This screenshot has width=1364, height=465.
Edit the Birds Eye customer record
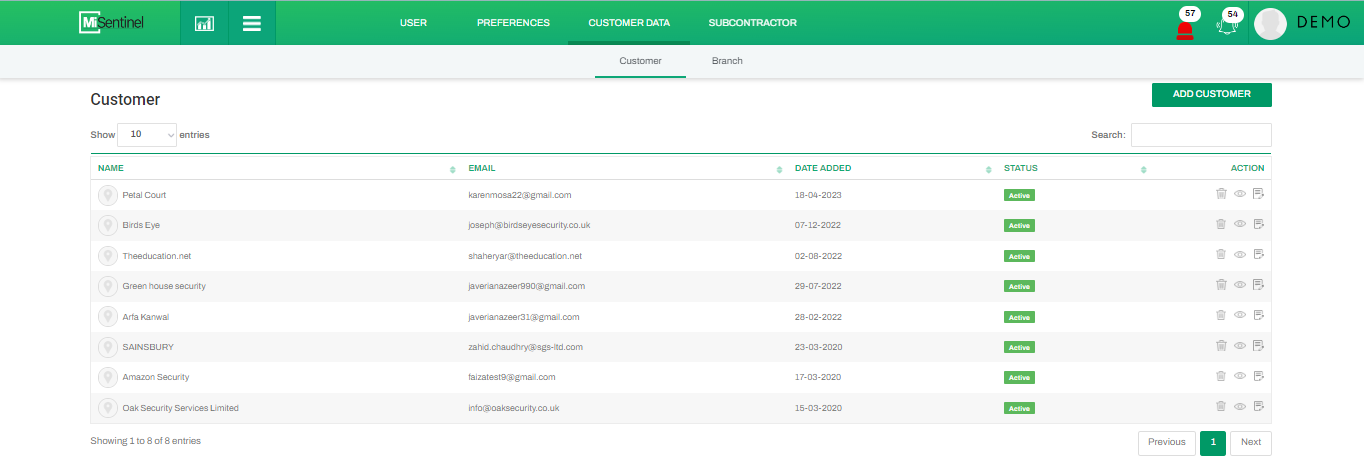coord(1259,225)
